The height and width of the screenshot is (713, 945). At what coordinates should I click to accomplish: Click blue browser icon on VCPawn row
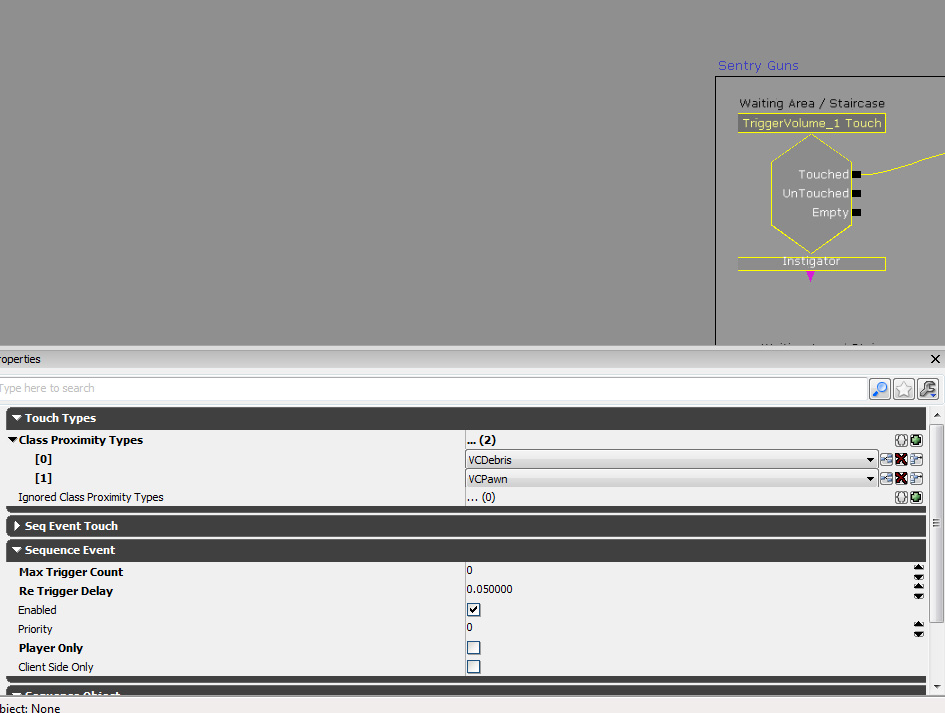pos(886,479)
